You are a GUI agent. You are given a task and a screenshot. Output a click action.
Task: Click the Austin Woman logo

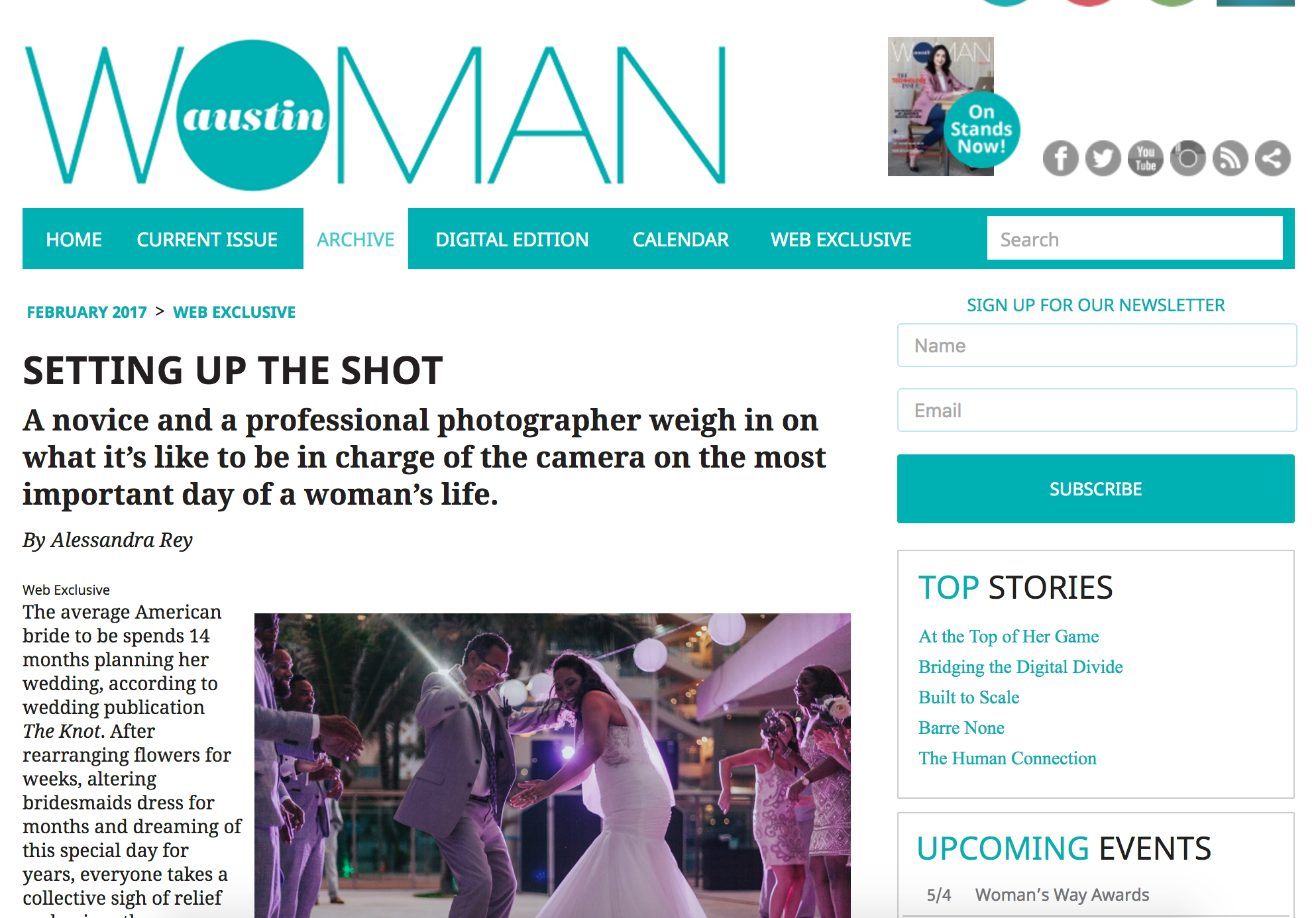click(375, 115)
